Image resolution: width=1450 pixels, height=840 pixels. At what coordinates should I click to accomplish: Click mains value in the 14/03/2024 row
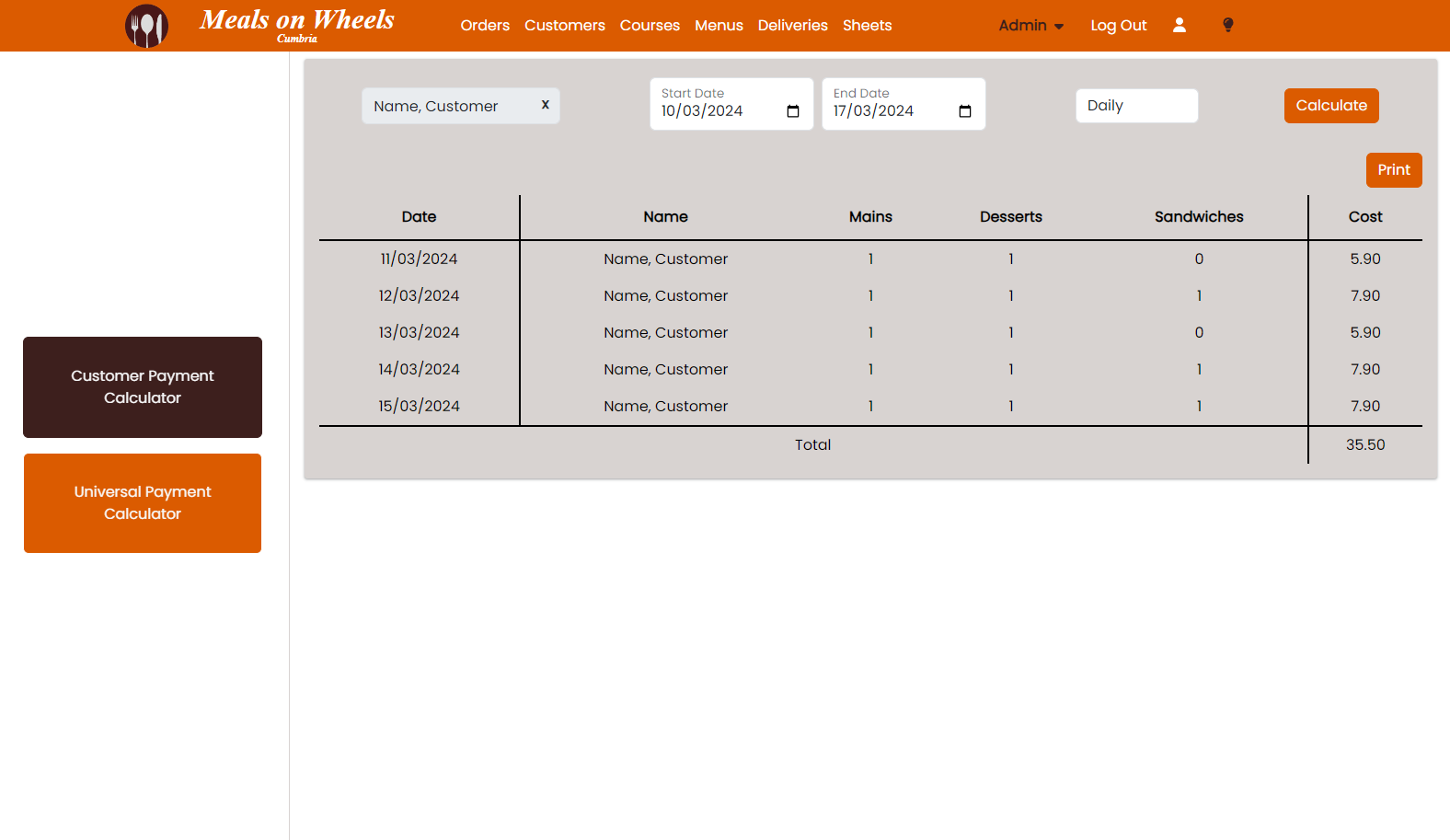tap(870, 370)
